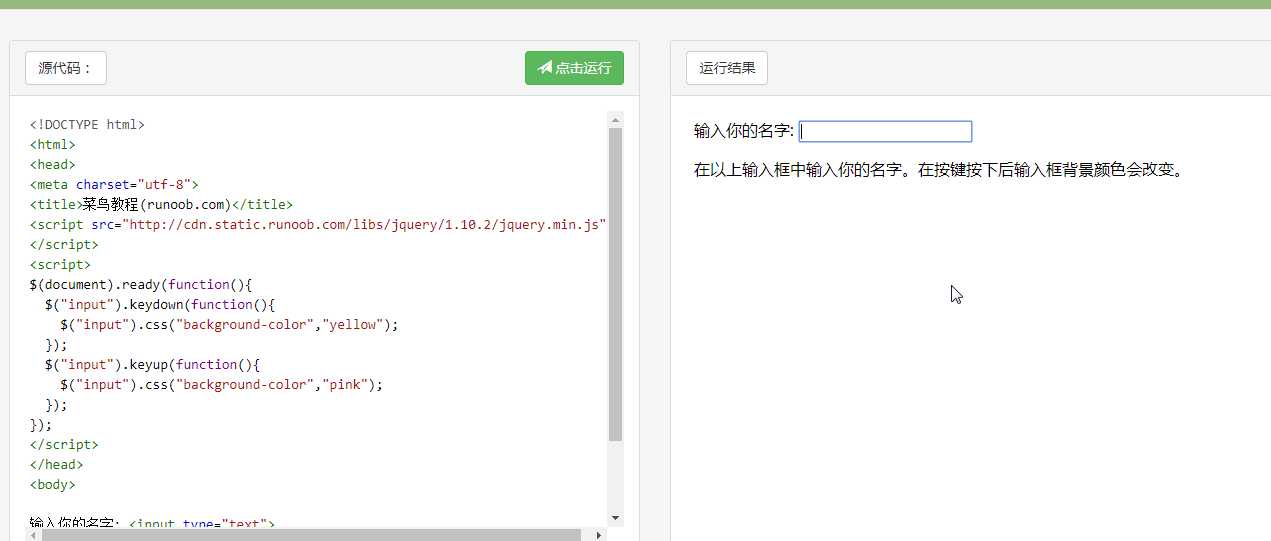Viewport: 1271px width, 541px height.
Task: Click the paper plane icon on run button
Action: click(545, 68)
